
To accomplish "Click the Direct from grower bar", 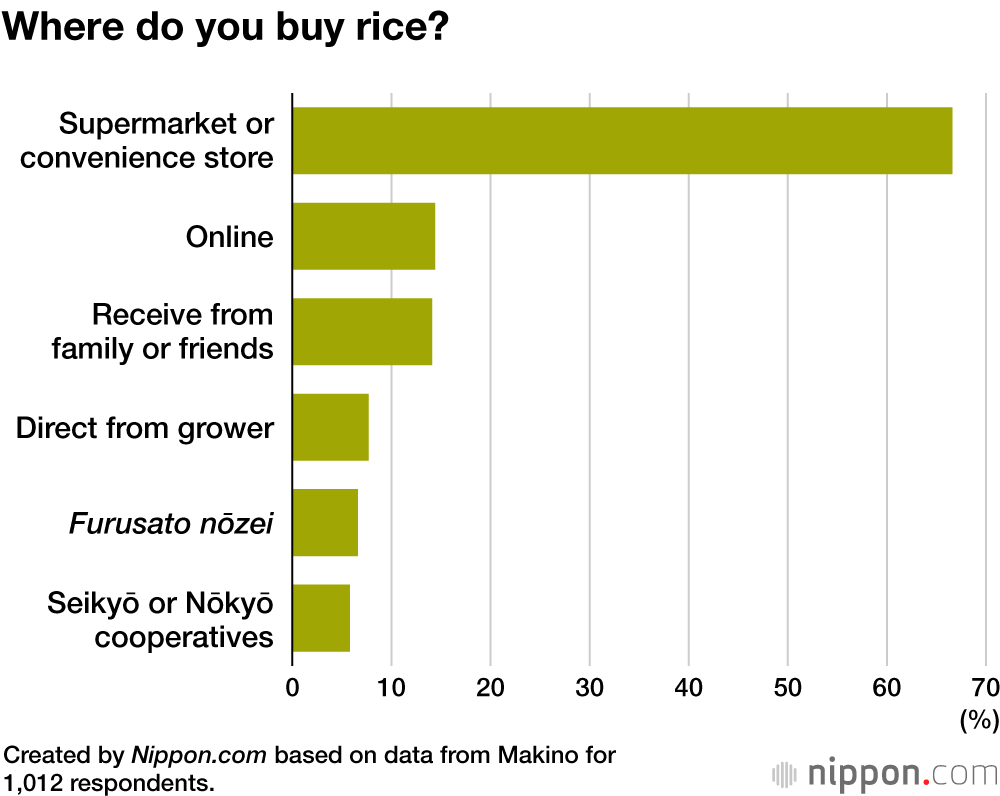I will tap(330, 427).
